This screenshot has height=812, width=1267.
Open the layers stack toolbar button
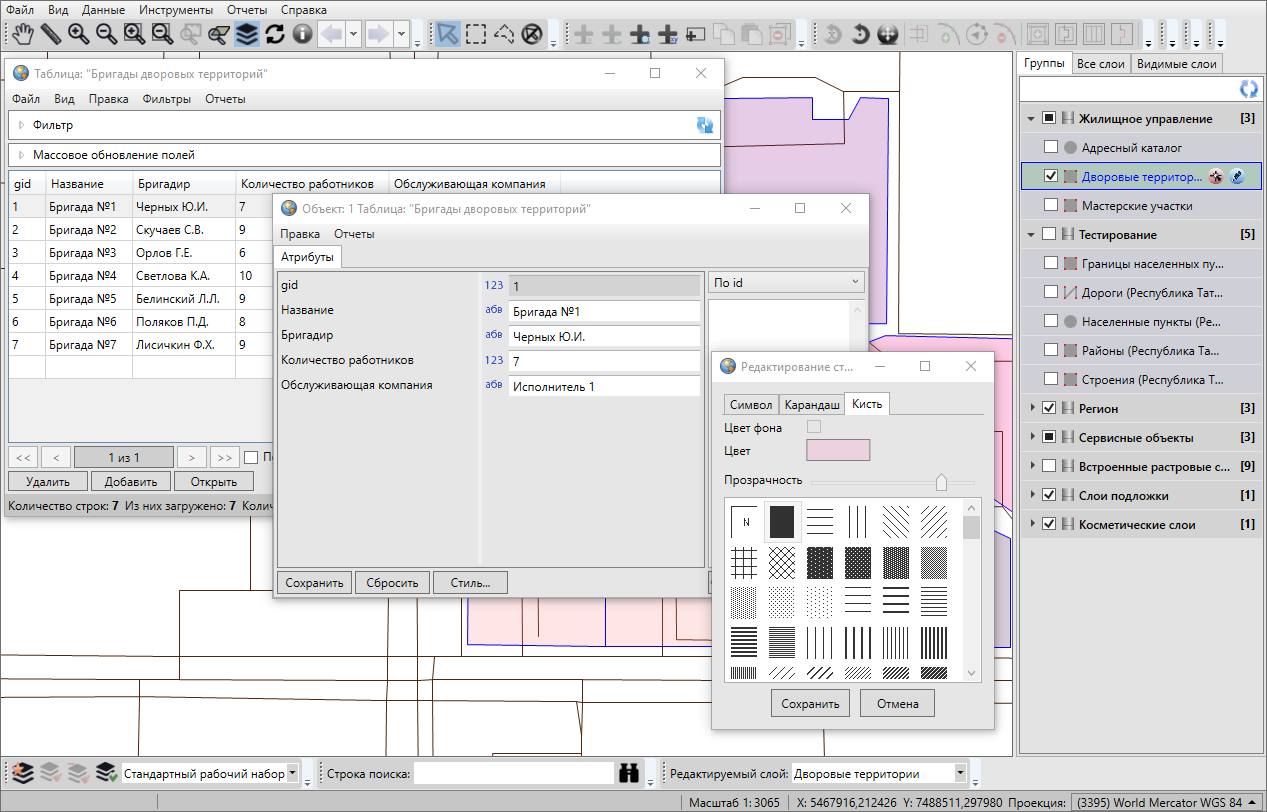coord(246,34)
